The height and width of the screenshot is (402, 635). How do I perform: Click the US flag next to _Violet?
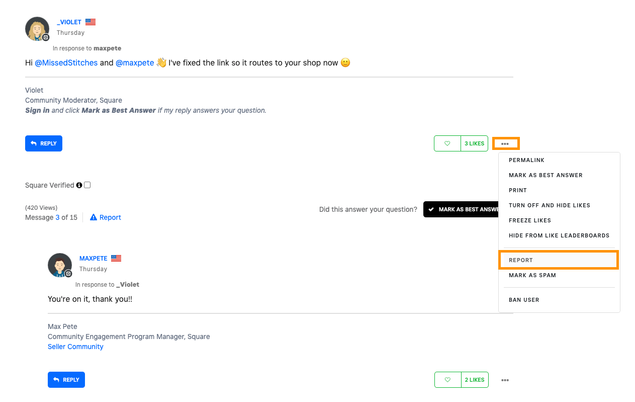(x=91, y=21)
